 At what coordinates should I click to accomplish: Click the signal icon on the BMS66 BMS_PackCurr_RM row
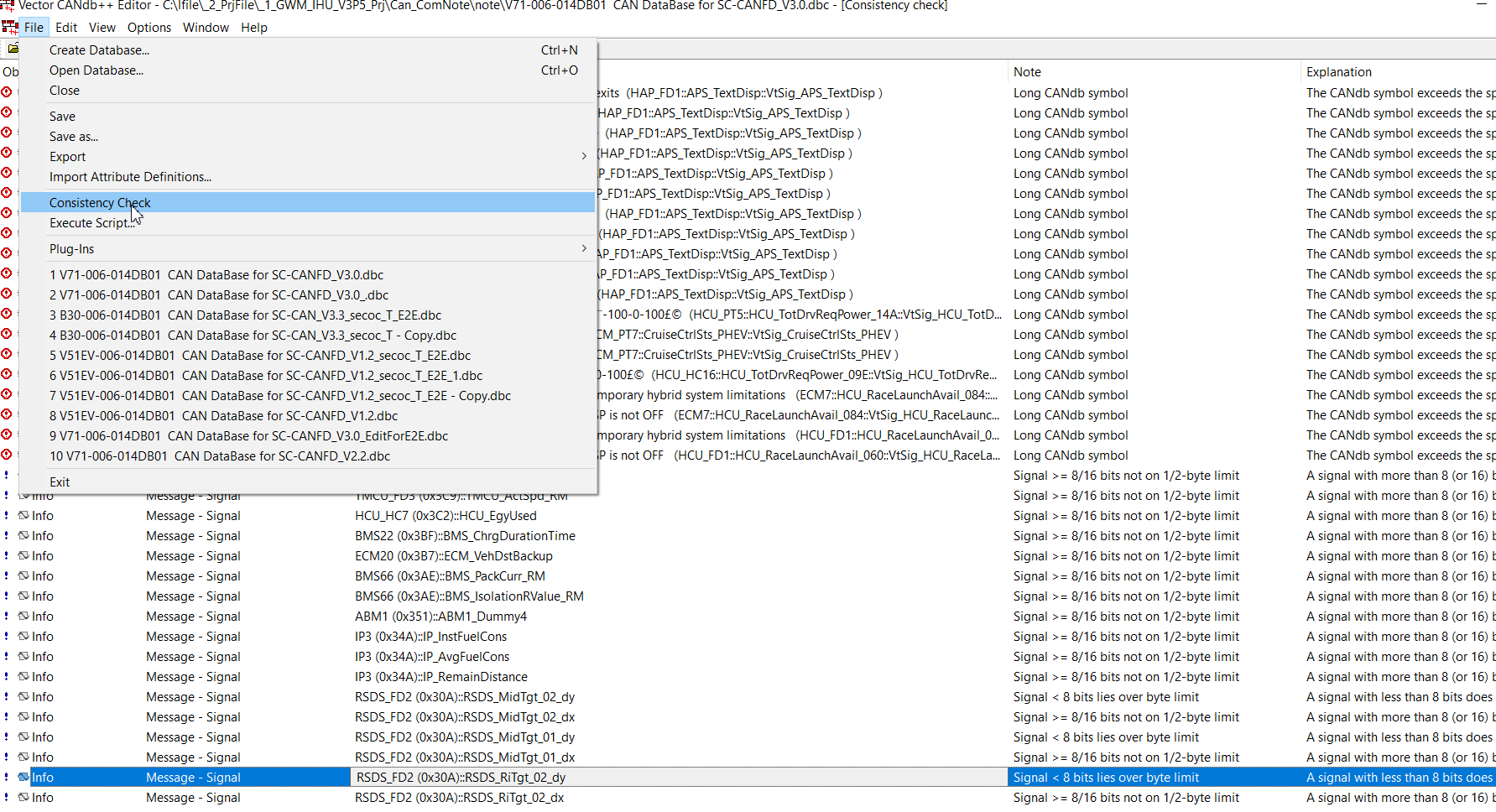23,575
